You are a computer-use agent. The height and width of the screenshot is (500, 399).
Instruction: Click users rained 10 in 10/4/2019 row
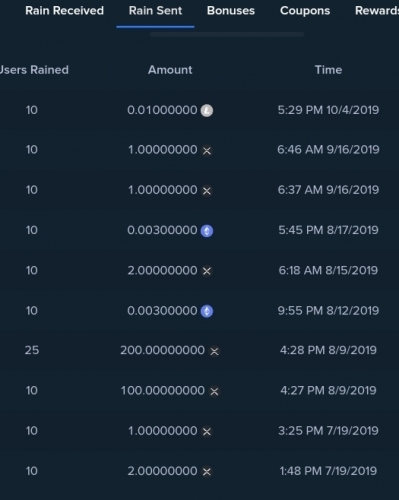click(32, 110)
